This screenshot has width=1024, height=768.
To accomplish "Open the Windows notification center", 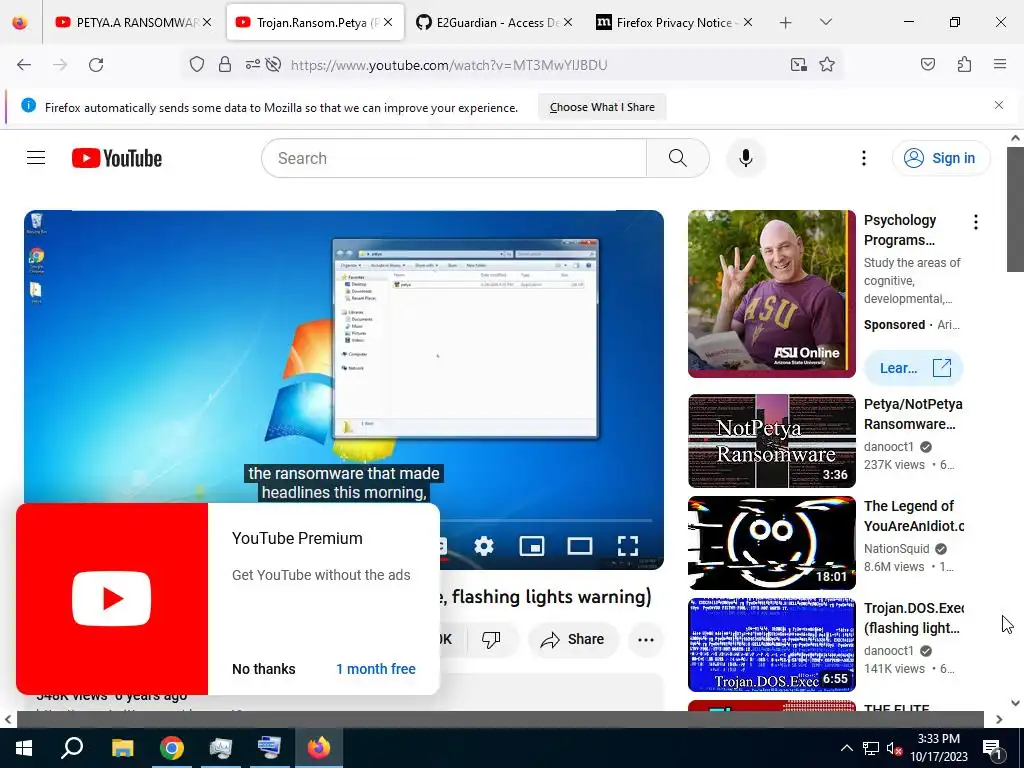I will [993, 748].
